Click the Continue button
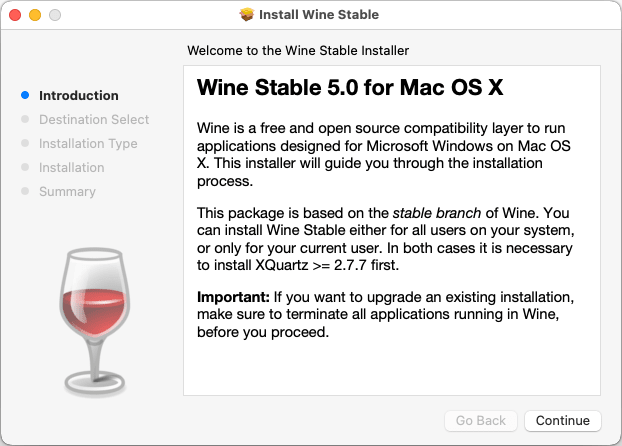This screenshot has height=446, width=622. [x=562, y=421]
